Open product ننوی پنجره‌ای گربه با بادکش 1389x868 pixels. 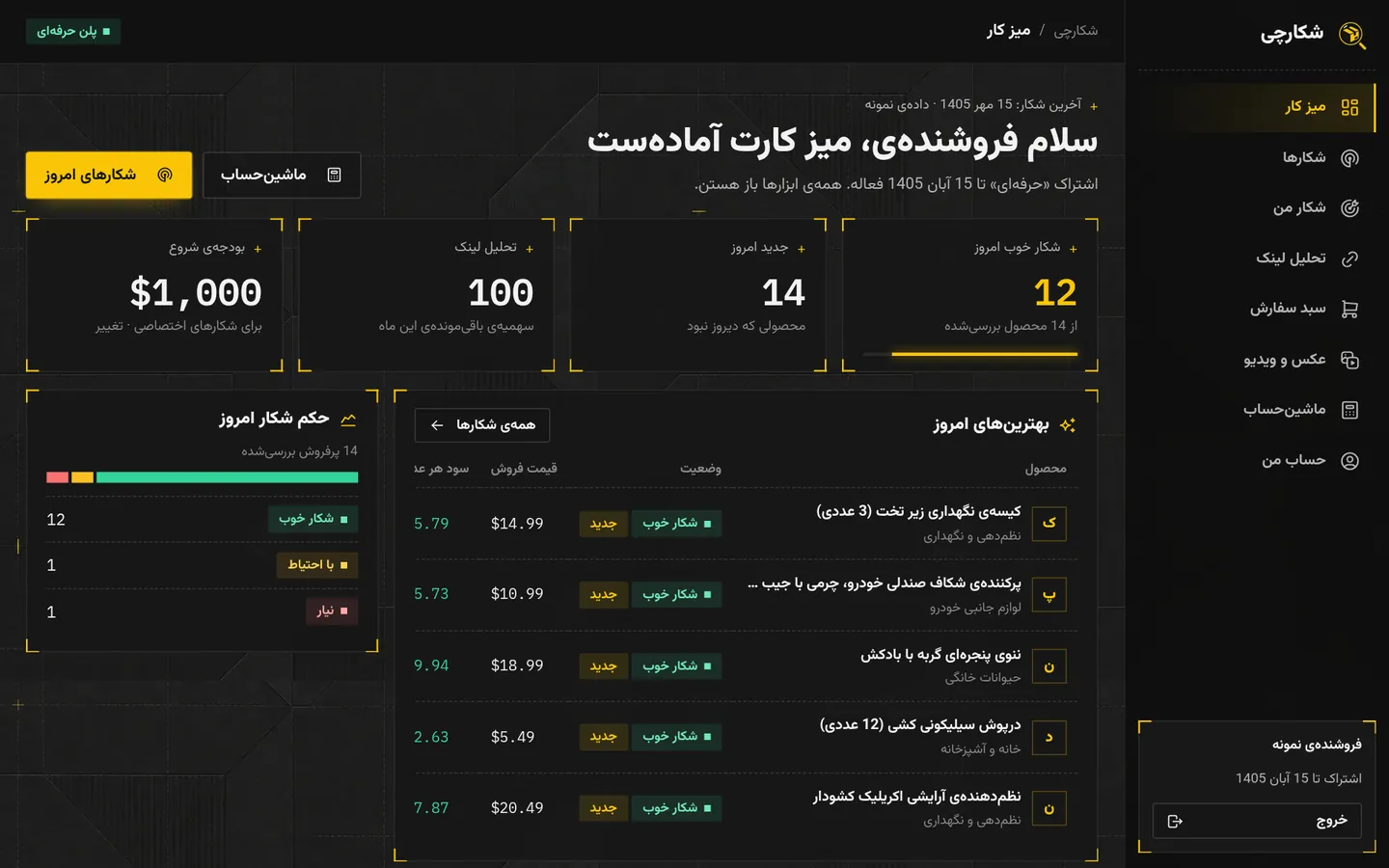(x=940, y=655)
